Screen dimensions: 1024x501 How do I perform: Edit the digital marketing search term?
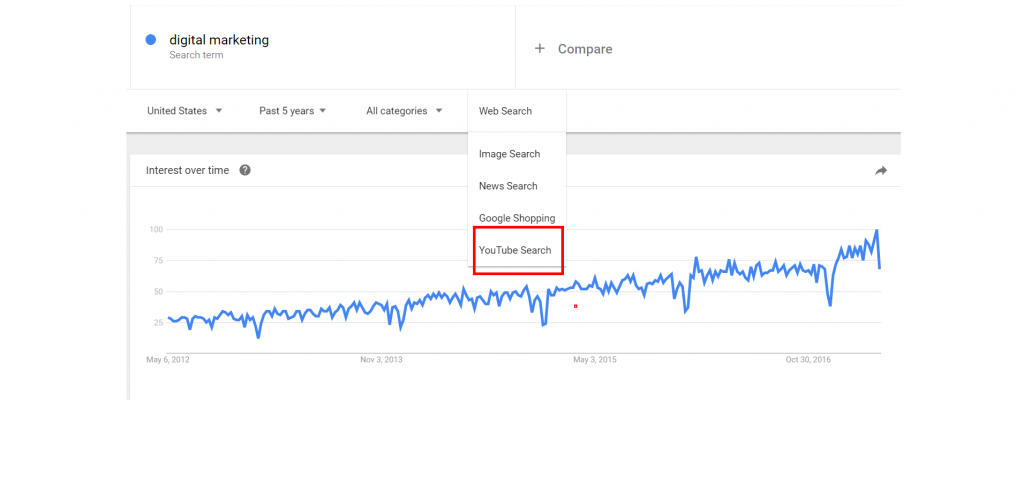tap(219, 40)
